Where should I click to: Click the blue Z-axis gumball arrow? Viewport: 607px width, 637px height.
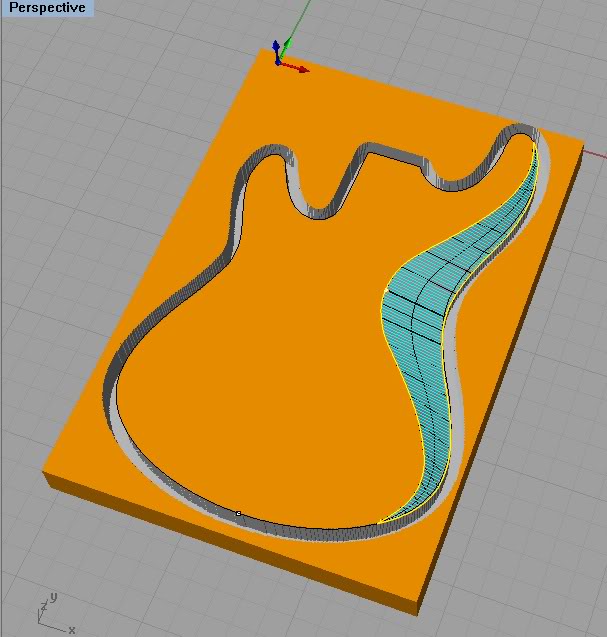pyautogui.click(x=276, y=50)
